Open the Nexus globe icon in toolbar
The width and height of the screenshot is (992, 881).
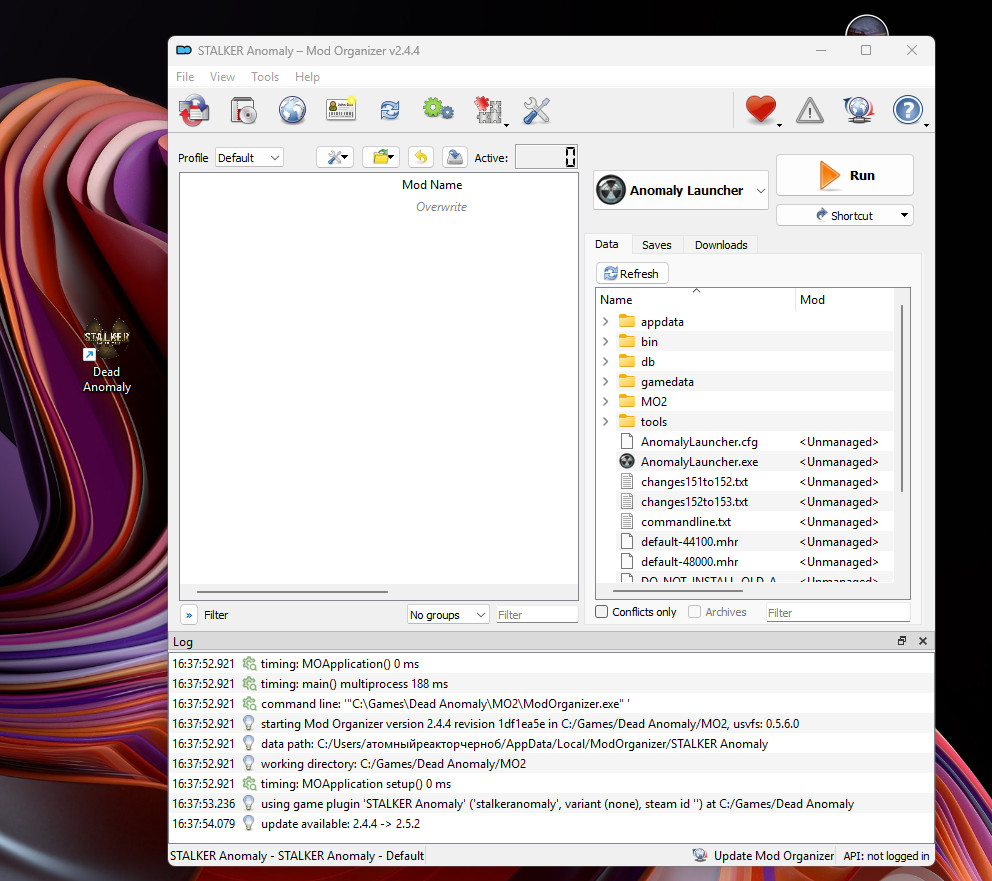(x=292, y=110)
